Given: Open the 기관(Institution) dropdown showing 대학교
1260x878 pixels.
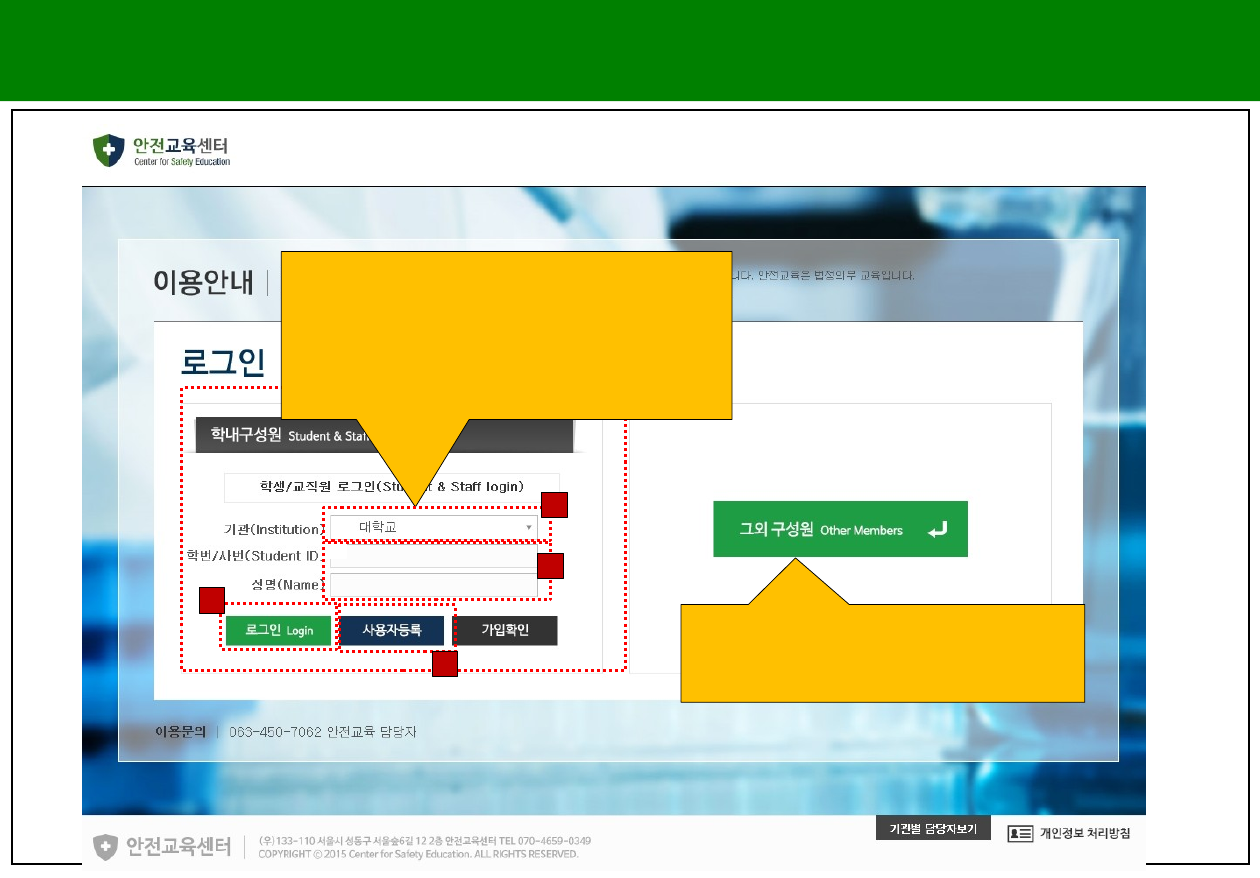Looking at the screenshot, I should [430, 527].
